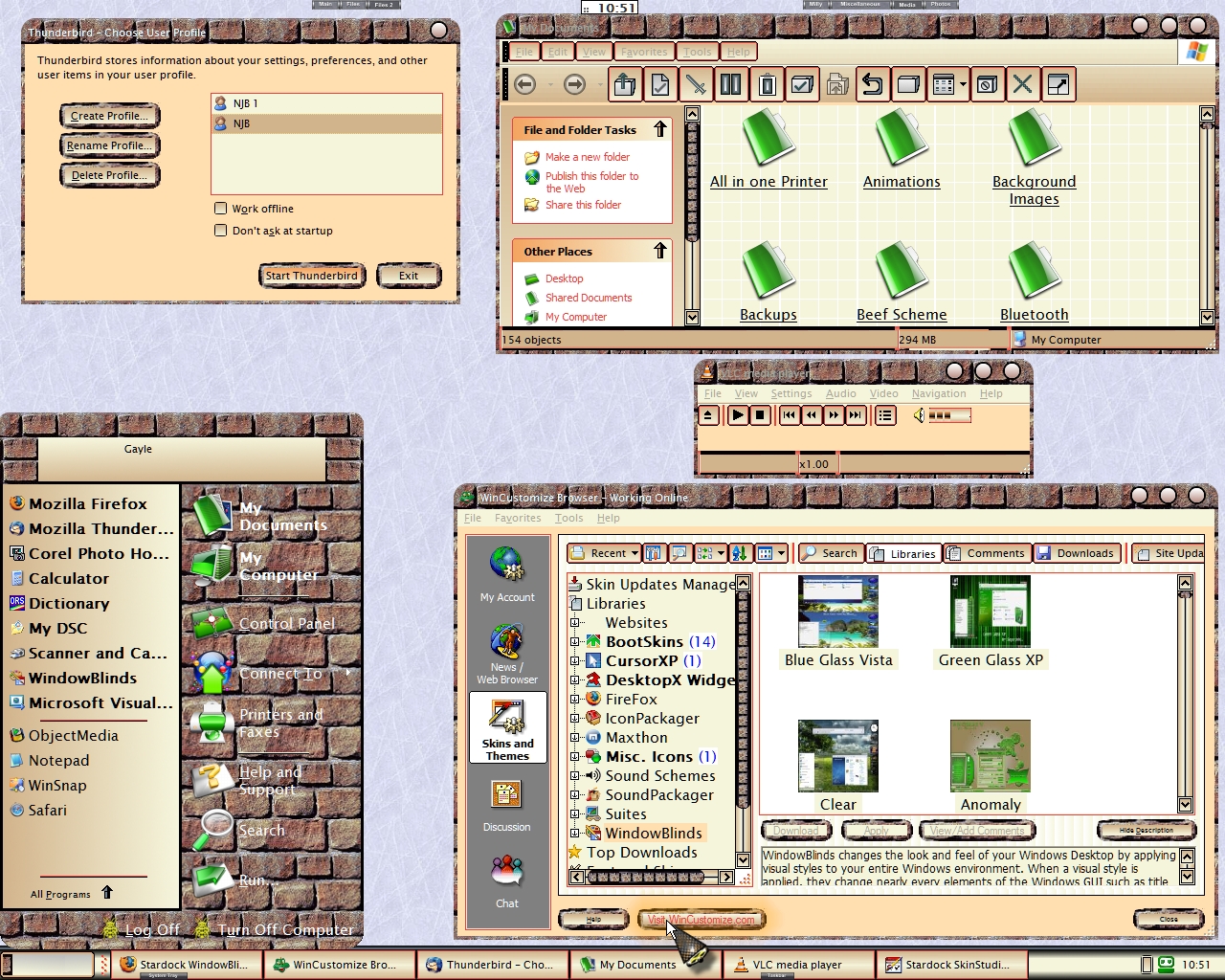The width and height of the screenshot is (1225, 980).
Task: Click Turn Off Computer in Start menu
Action: click(x=275, y=929)
